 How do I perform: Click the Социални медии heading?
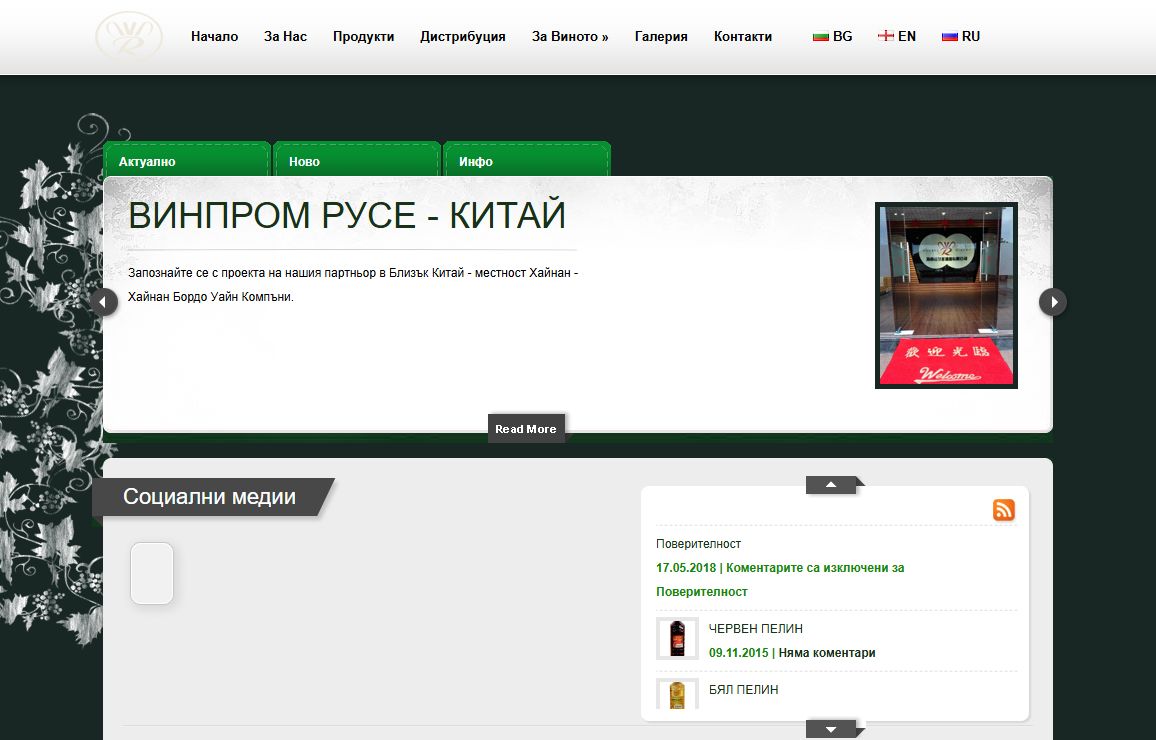pos(209,497)
